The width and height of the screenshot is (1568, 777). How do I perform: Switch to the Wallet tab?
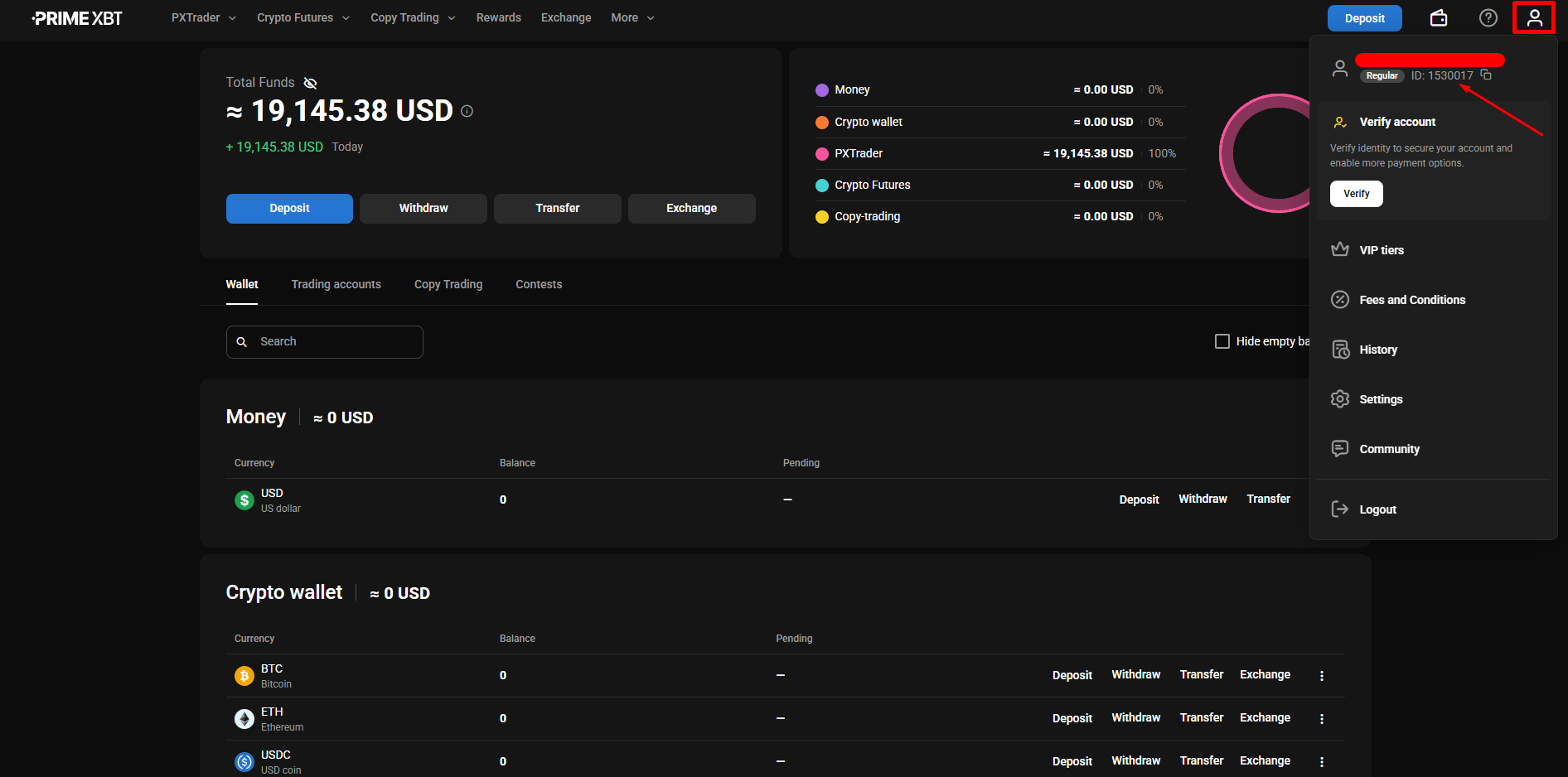242,284
